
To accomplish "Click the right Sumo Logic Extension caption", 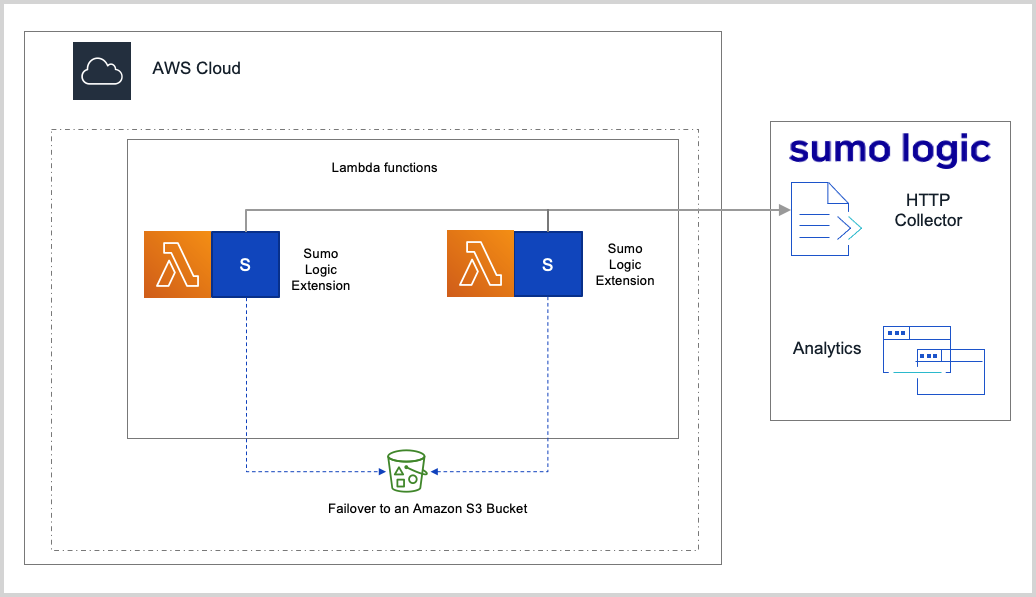I will point(625,265).
